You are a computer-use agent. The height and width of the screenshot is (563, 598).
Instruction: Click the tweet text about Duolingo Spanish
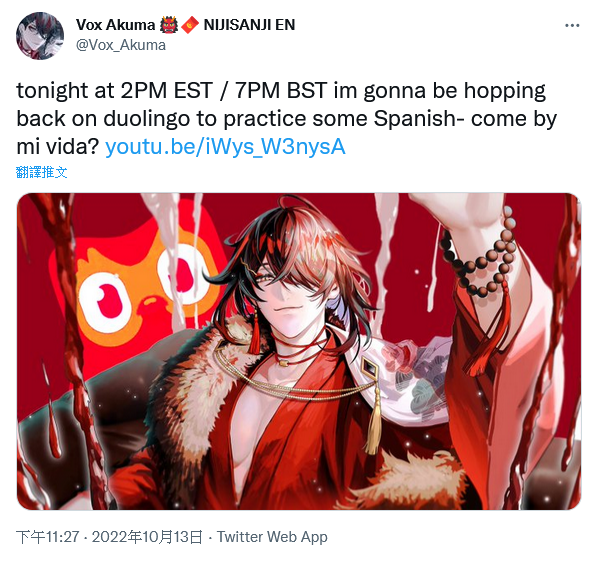tap(287, 119)
